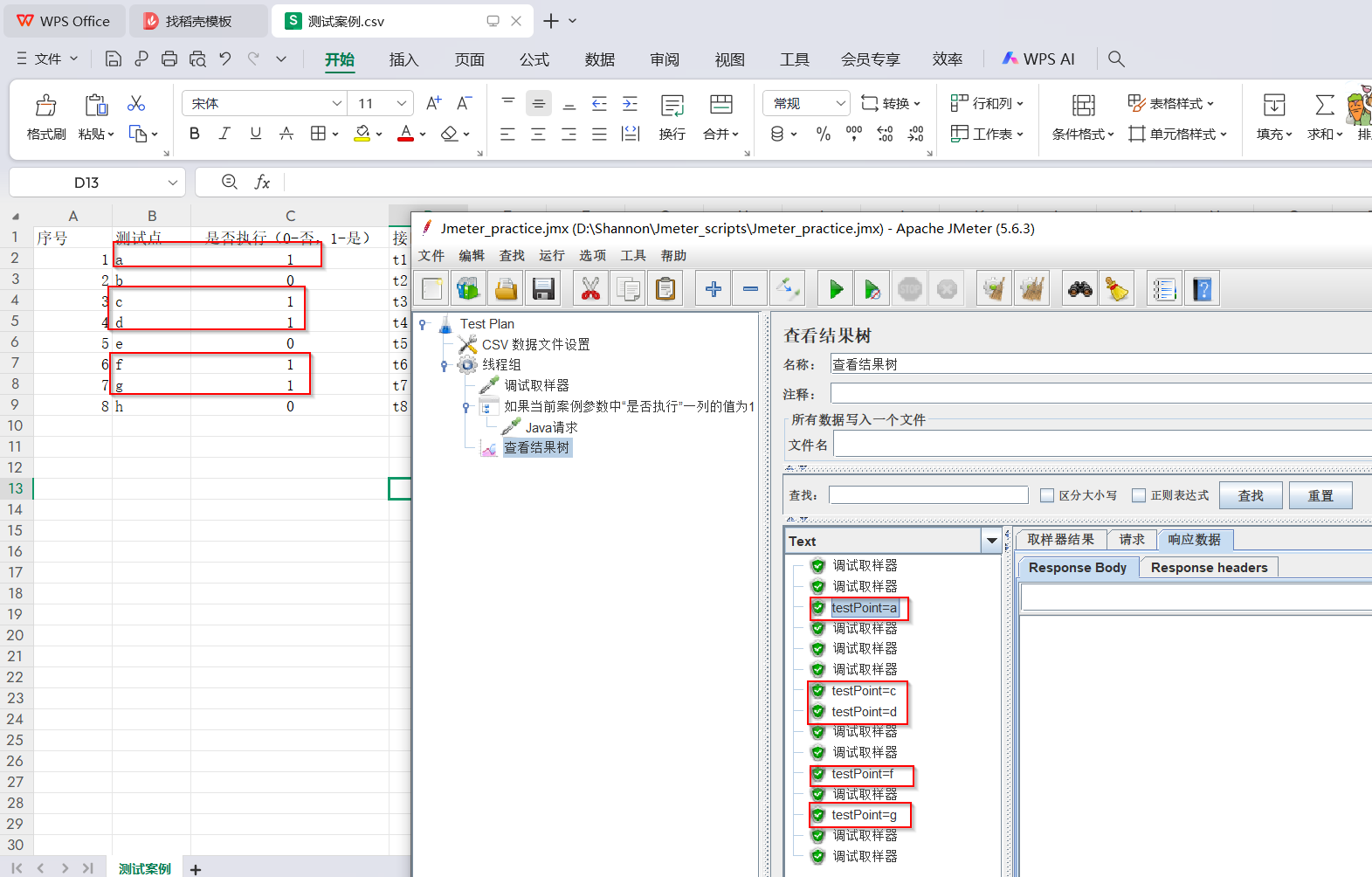Click JMeter Function Helper list icon
Image resolution: width=1372 pixels, height=877 pixels.
(x=1165, y=289)
